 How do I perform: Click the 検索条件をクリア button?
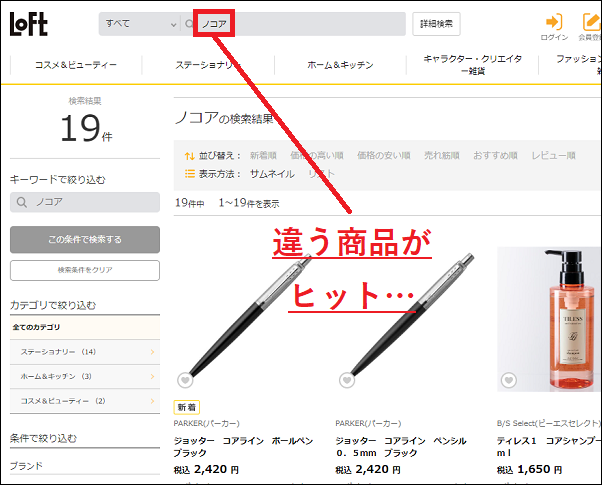(x=85, y=271)
